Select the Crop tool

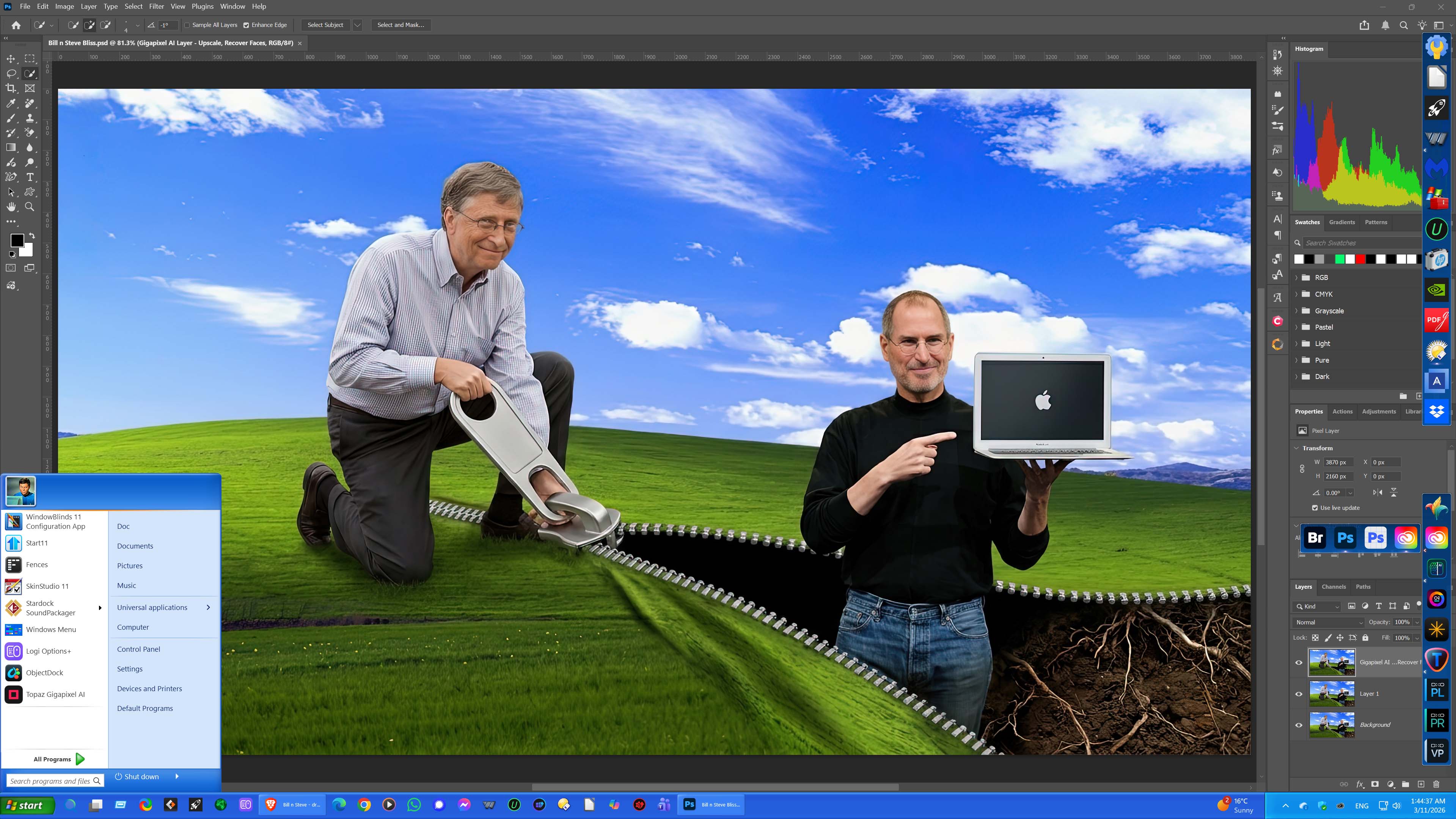(11, 88)
